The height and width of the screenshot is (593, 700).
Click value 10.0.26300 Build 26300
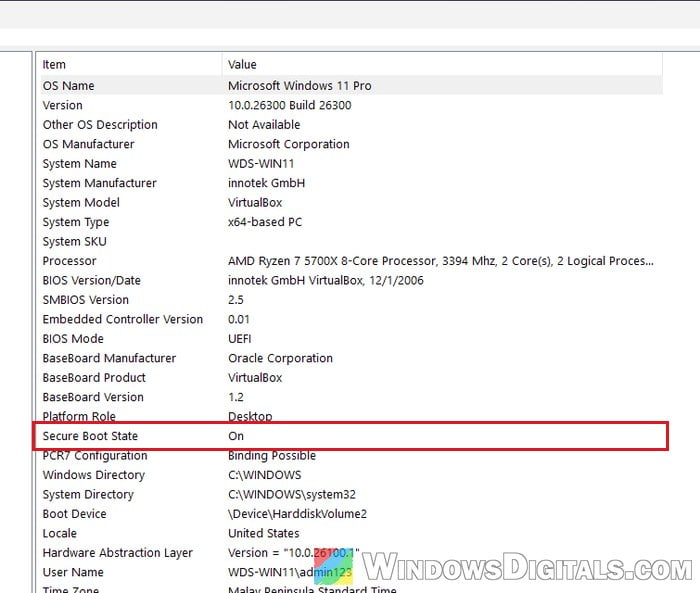290,105
